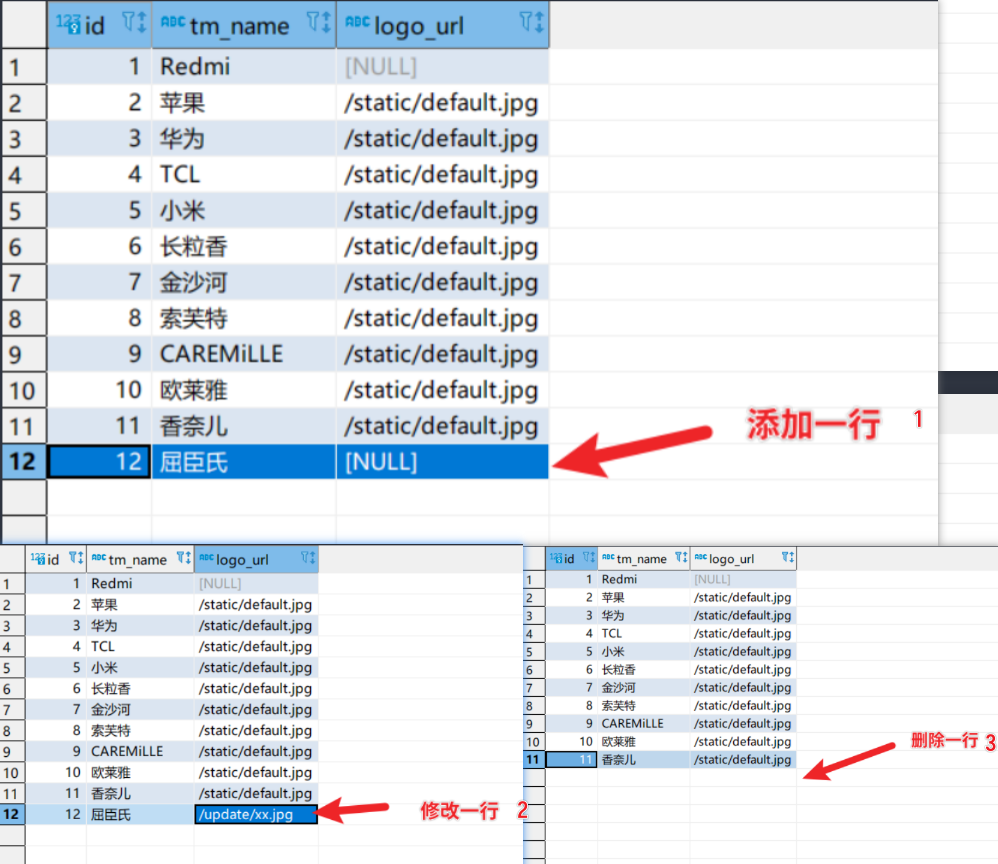Screen dimensions: 998x864
Task: Select row header 12 in the top grid
Action: click(24, 462)
